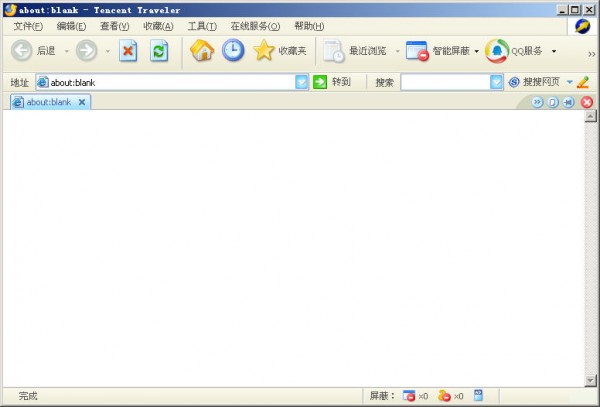The height and width of the screenshot is (407, 600).
Task: Click the red close-tab circle icon
Action: point(587,102)
